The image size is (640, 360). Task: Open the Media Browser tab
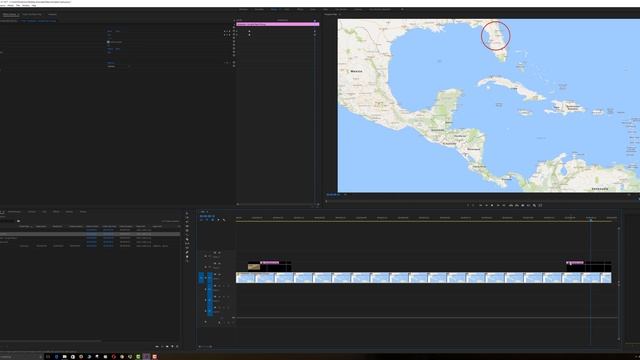pos(14,212)
